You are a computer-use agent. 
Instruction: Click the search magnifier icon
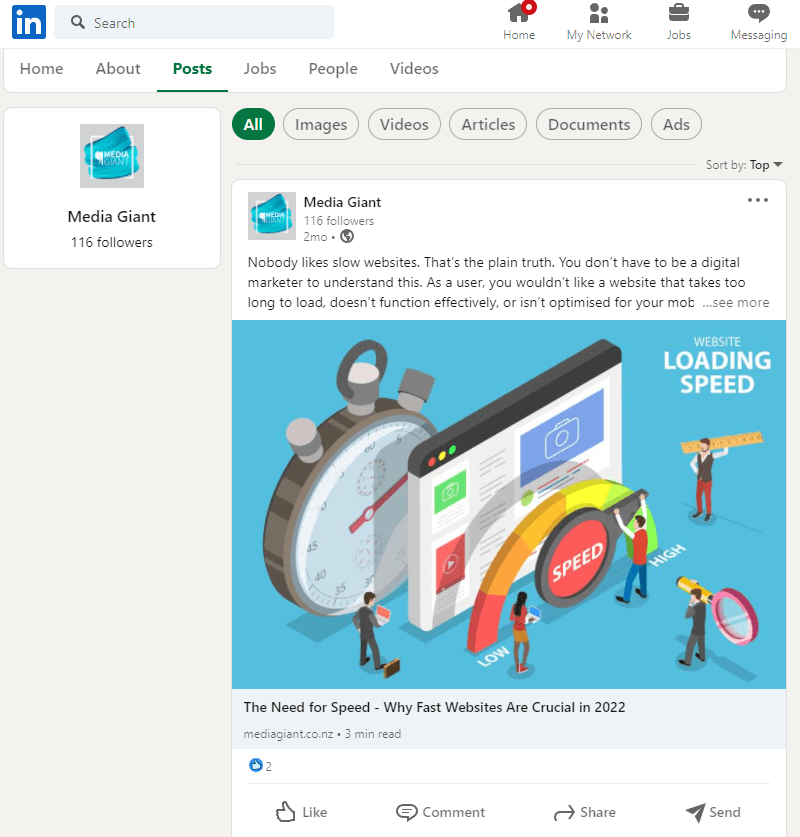[78, 22]
